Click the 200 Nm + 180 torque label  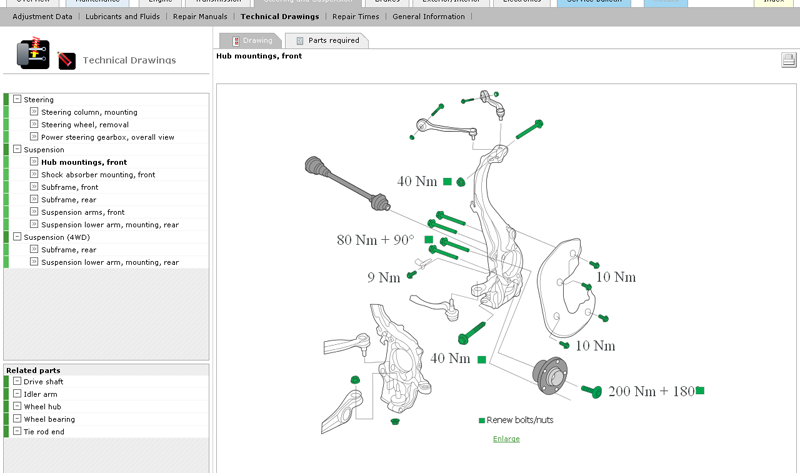652,391
